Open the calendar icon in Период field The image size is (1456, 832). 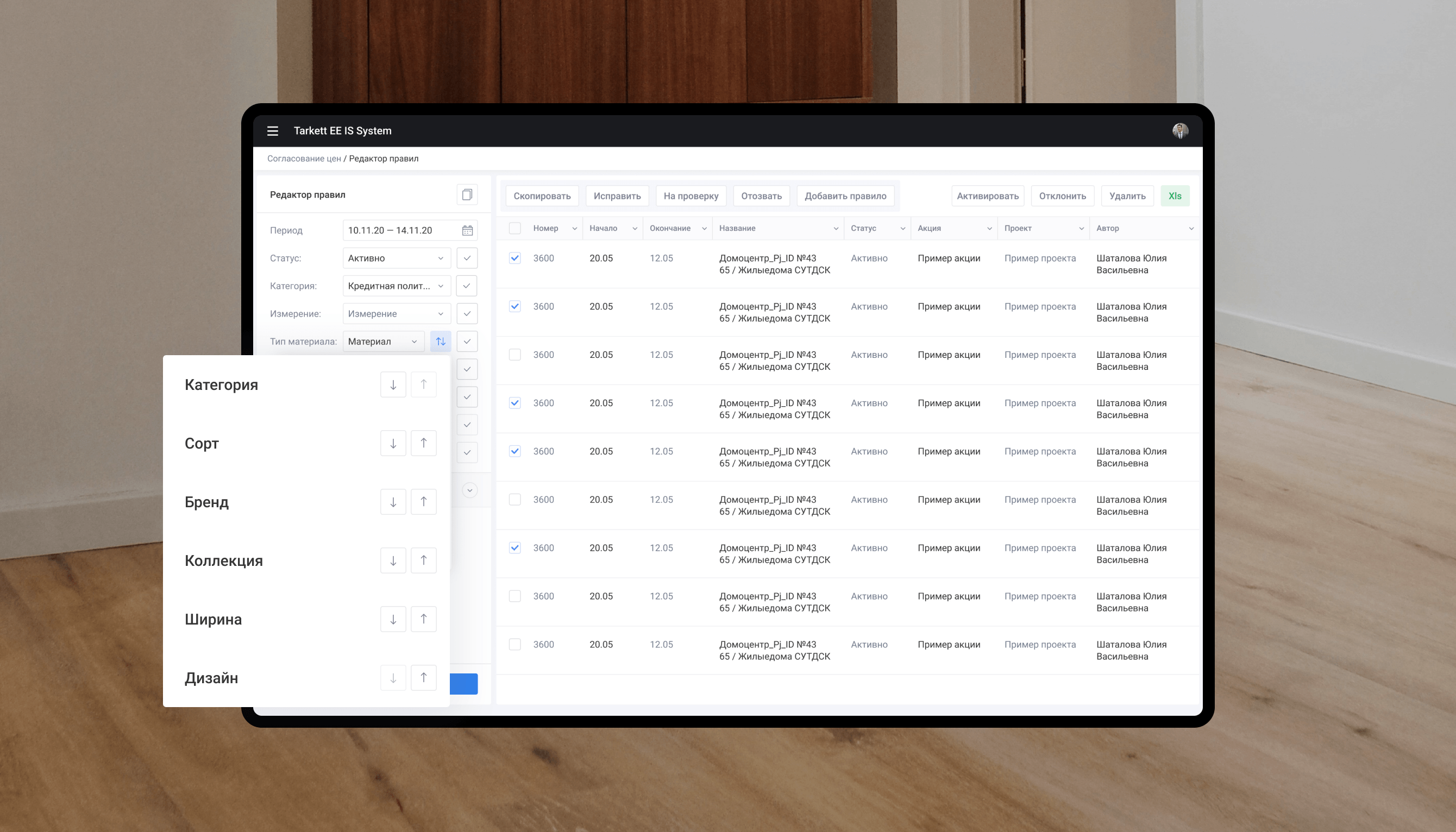(467, 230)
